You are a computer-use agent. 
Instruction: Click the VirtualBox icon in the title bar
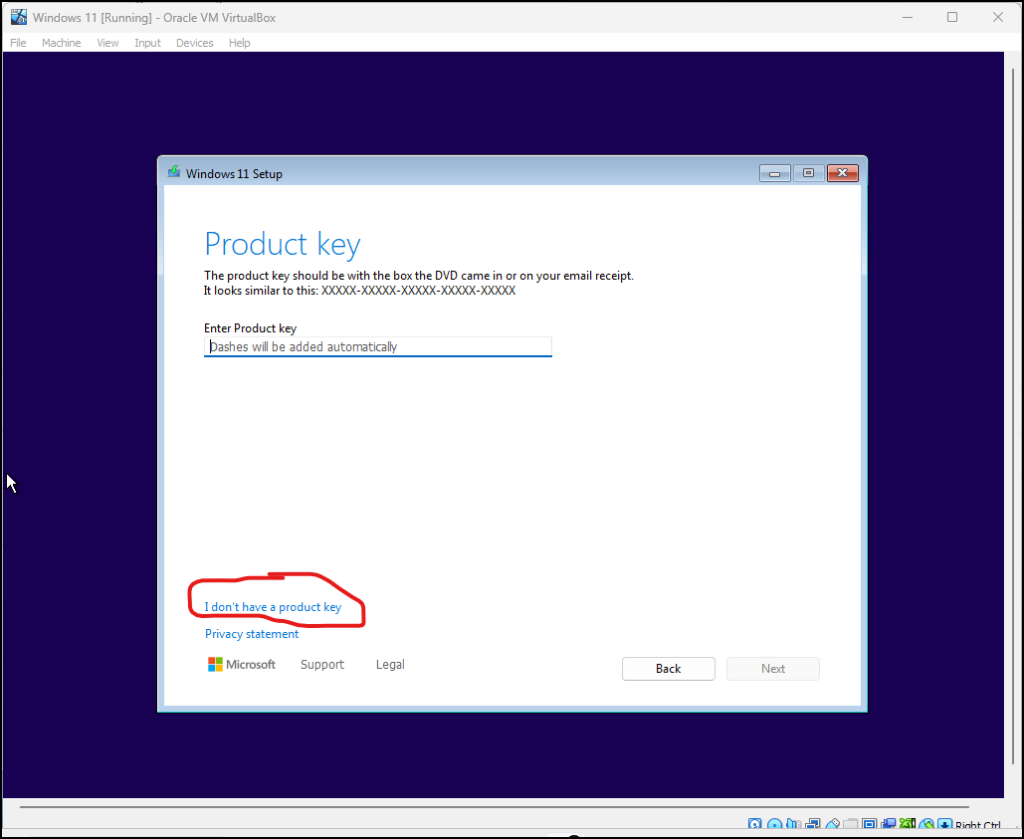[x=19, y=17]
